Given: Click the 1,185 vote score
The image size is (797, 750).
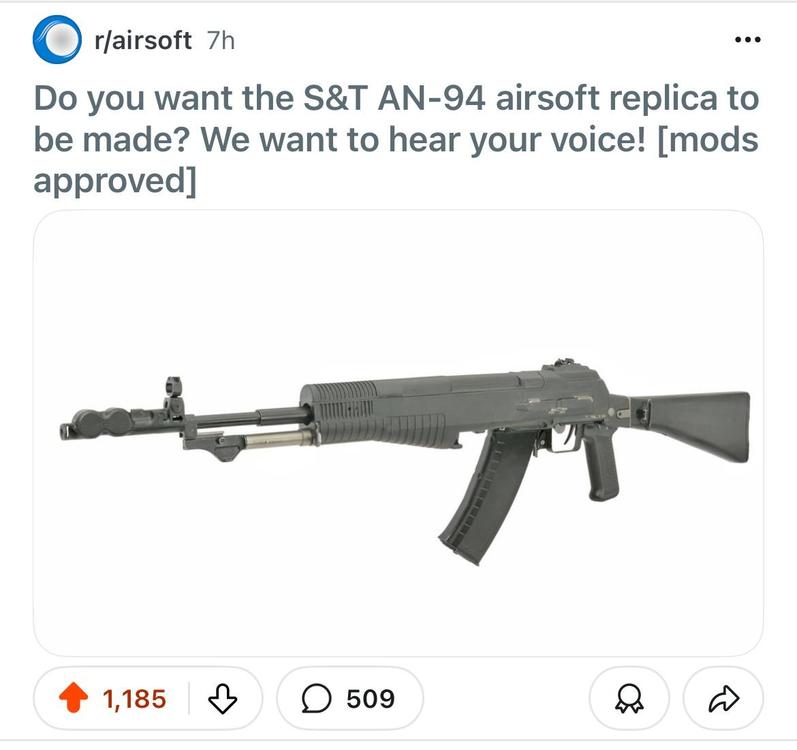Looking at the screenshot, I should tap(134, 699).
